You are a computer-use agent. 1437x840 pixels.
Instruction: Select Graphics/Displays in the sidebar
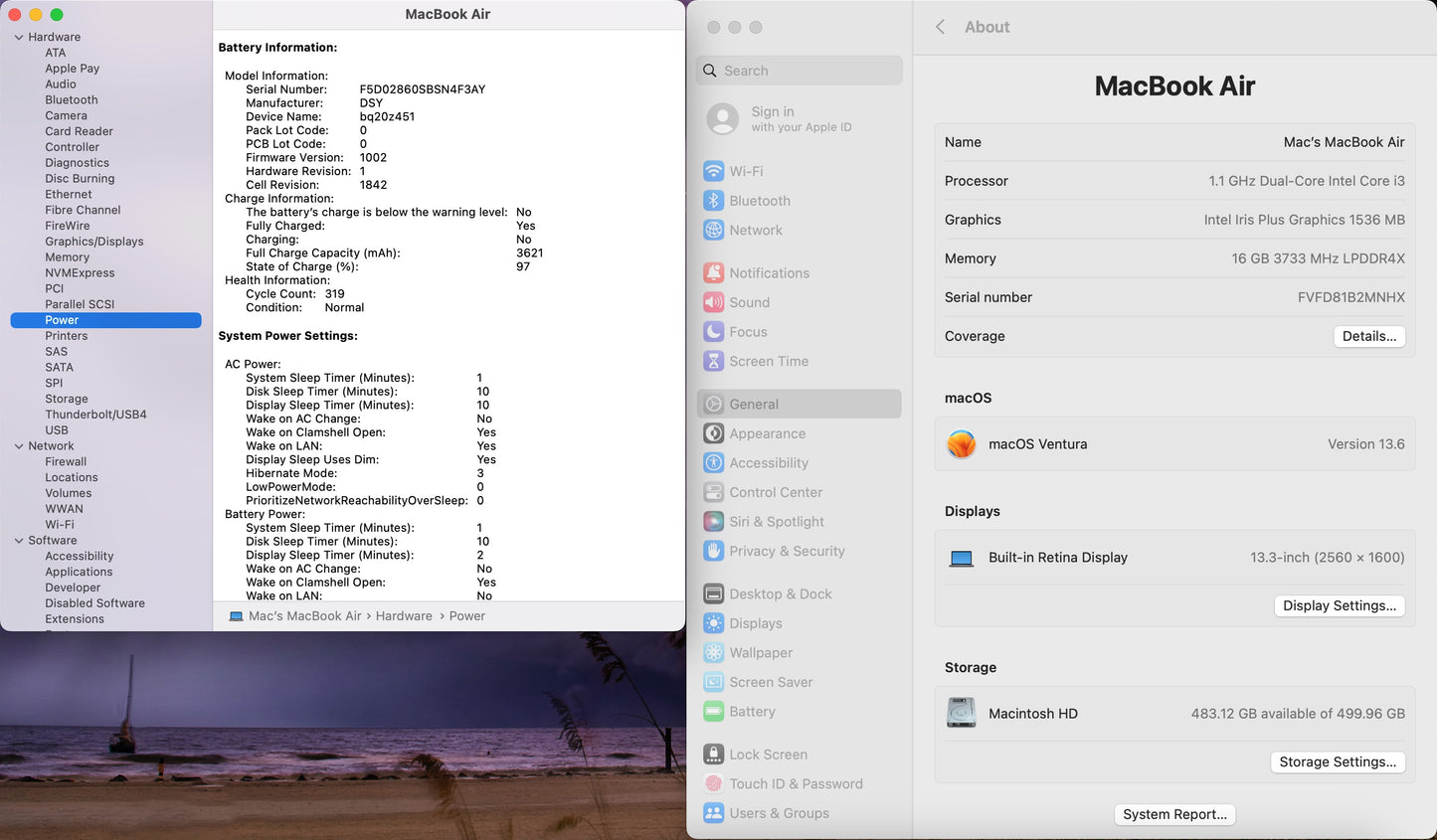(93, 242)
